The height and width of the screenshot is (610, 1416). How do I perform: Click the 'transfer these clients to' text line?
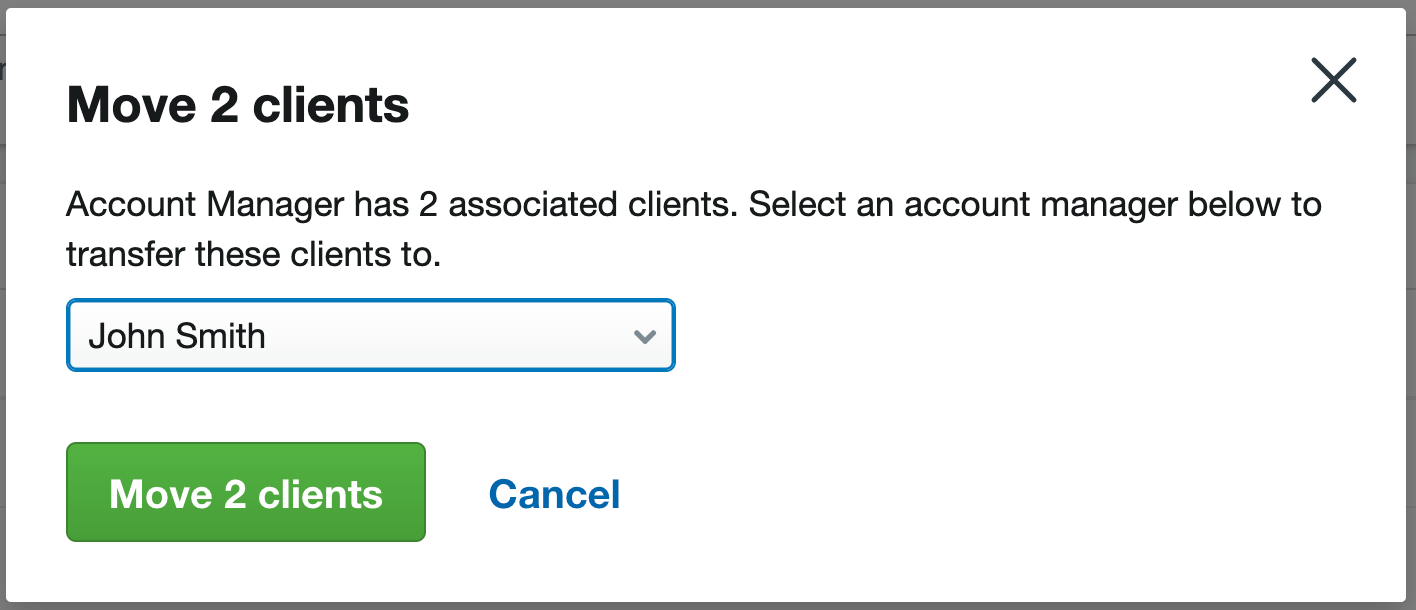[254, 255]
